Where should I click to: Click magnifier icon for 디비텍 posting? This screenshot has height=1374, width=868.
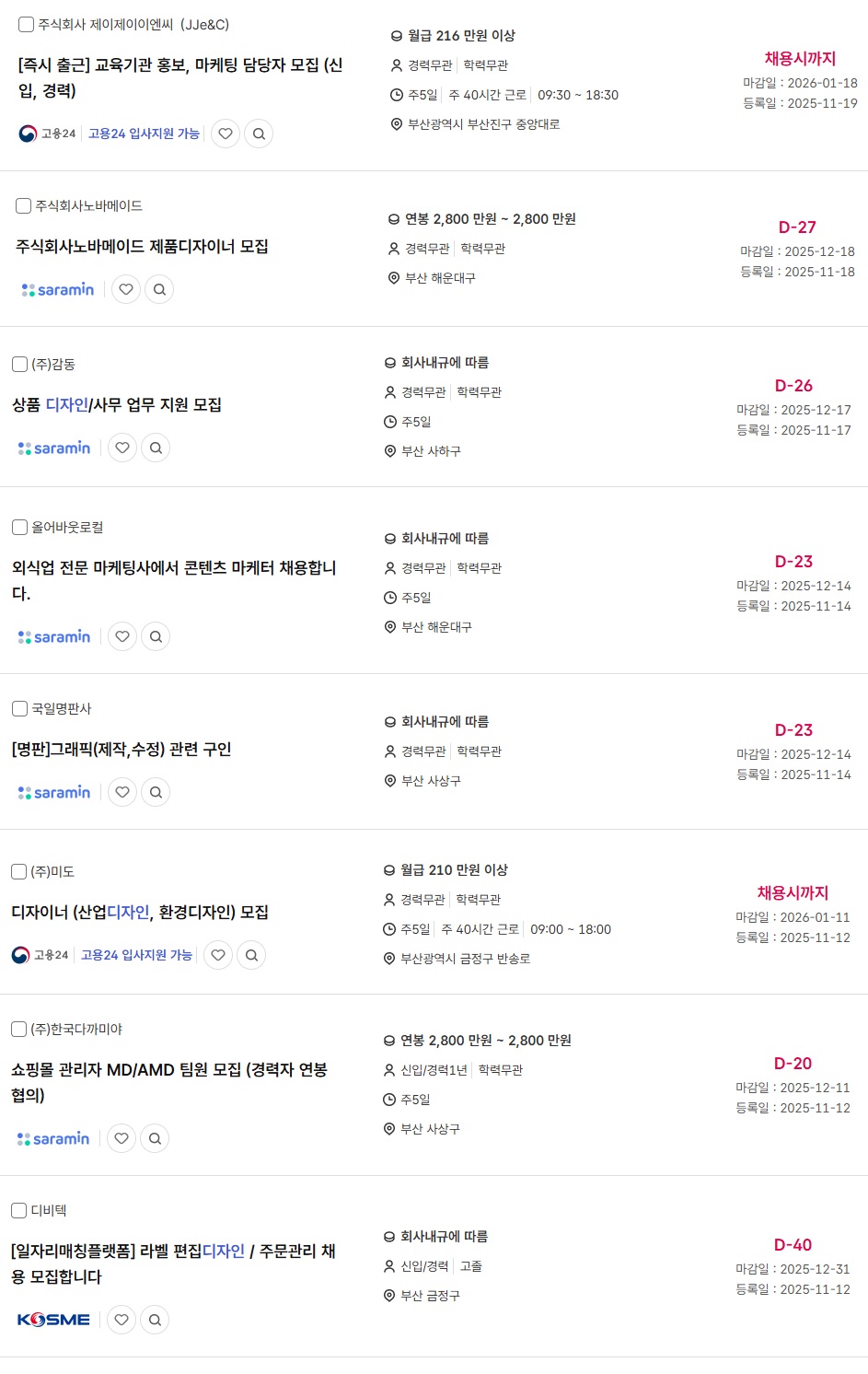pos(155,1320)
